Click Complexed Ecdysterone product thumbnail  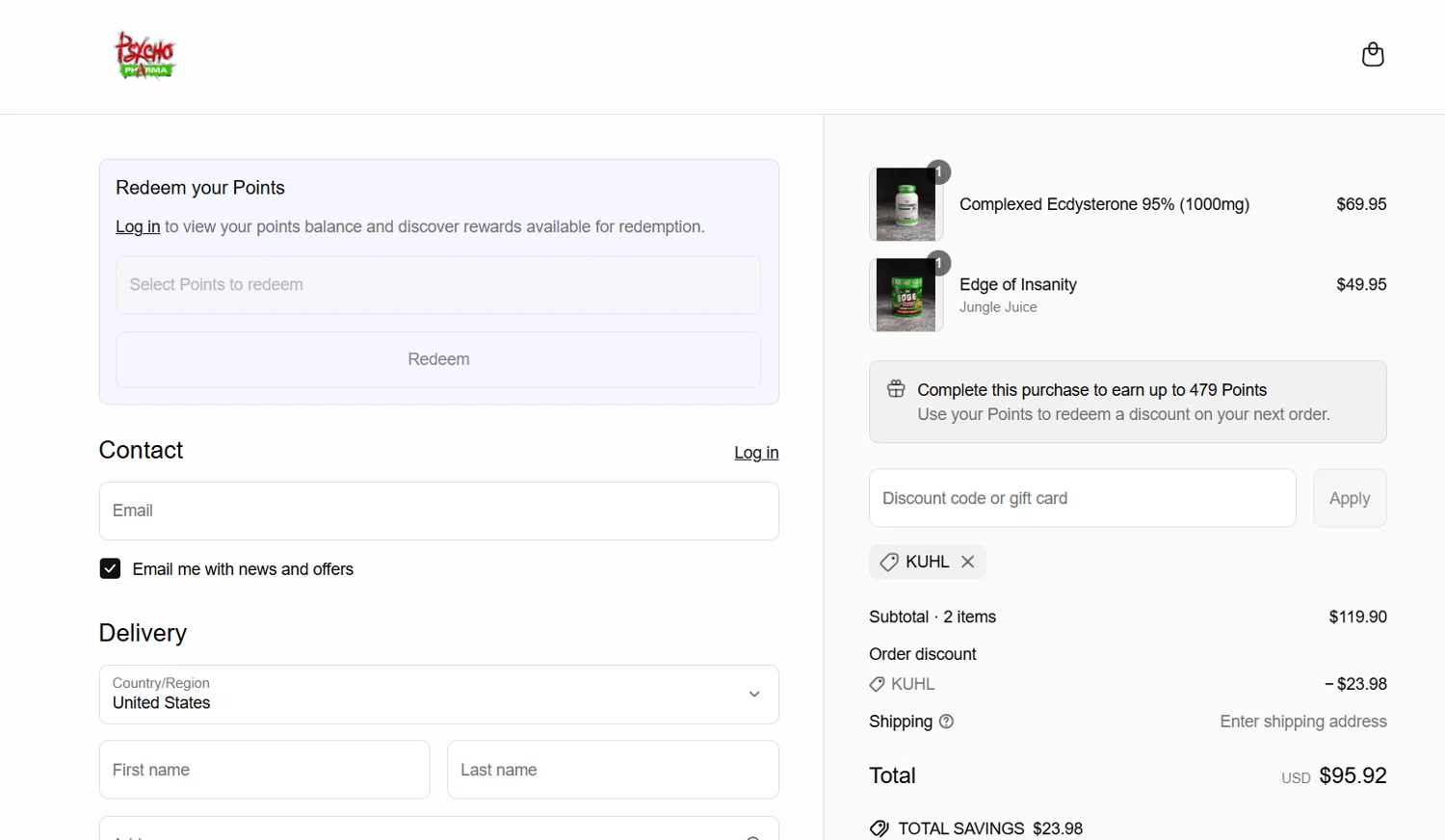pyautogui.click(x=906, y=204)
